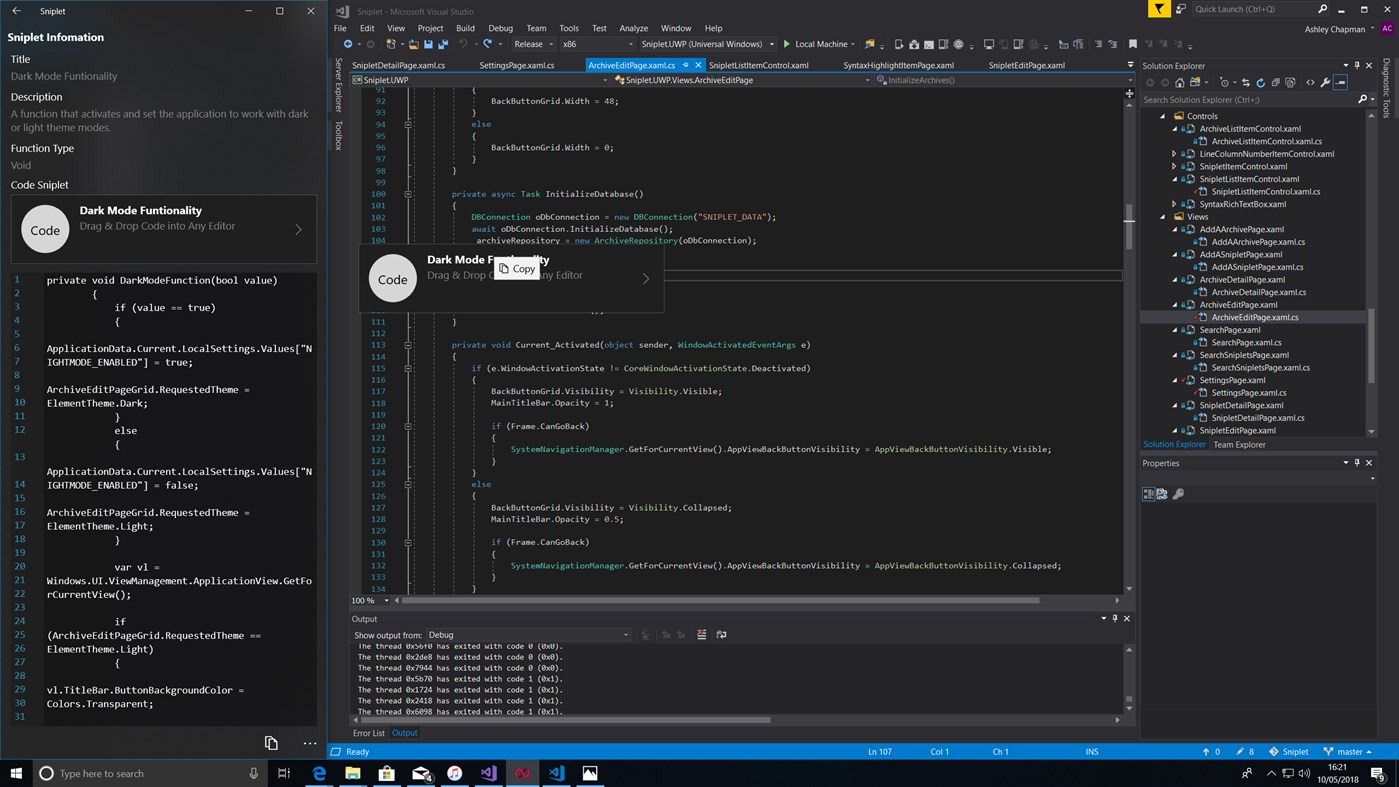The height and width of the screenshot is (787, 1399).
Task: Collapse the Views folder in Solution Explorer
Action: [1163, 217]
